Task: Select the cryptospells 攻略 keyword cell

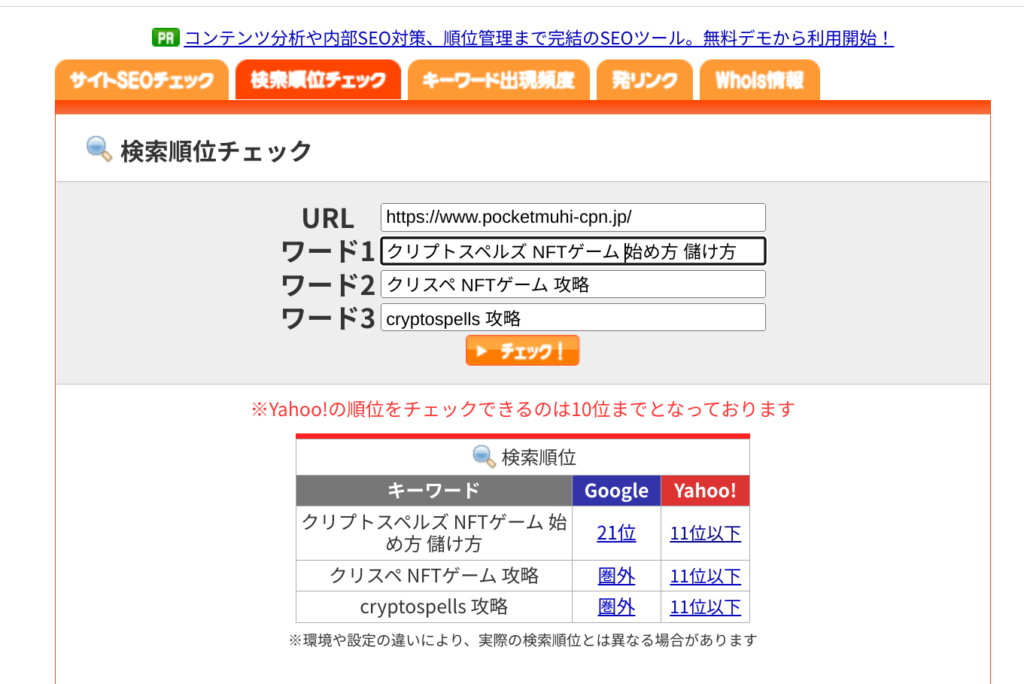Action: coord(434,607)
